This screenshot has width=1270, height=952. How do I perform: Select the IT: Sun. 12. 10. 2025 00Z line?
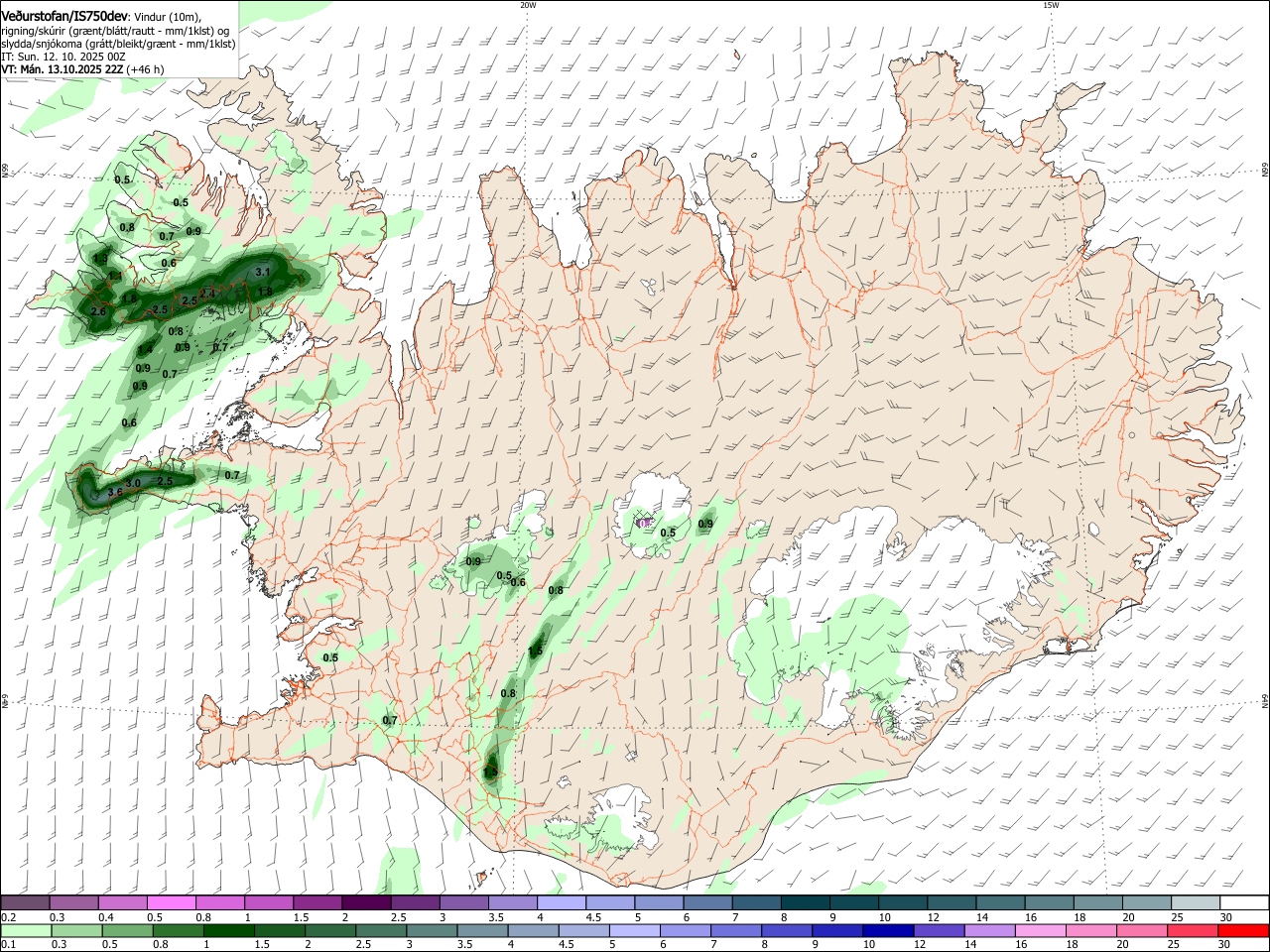pos(63,57)
